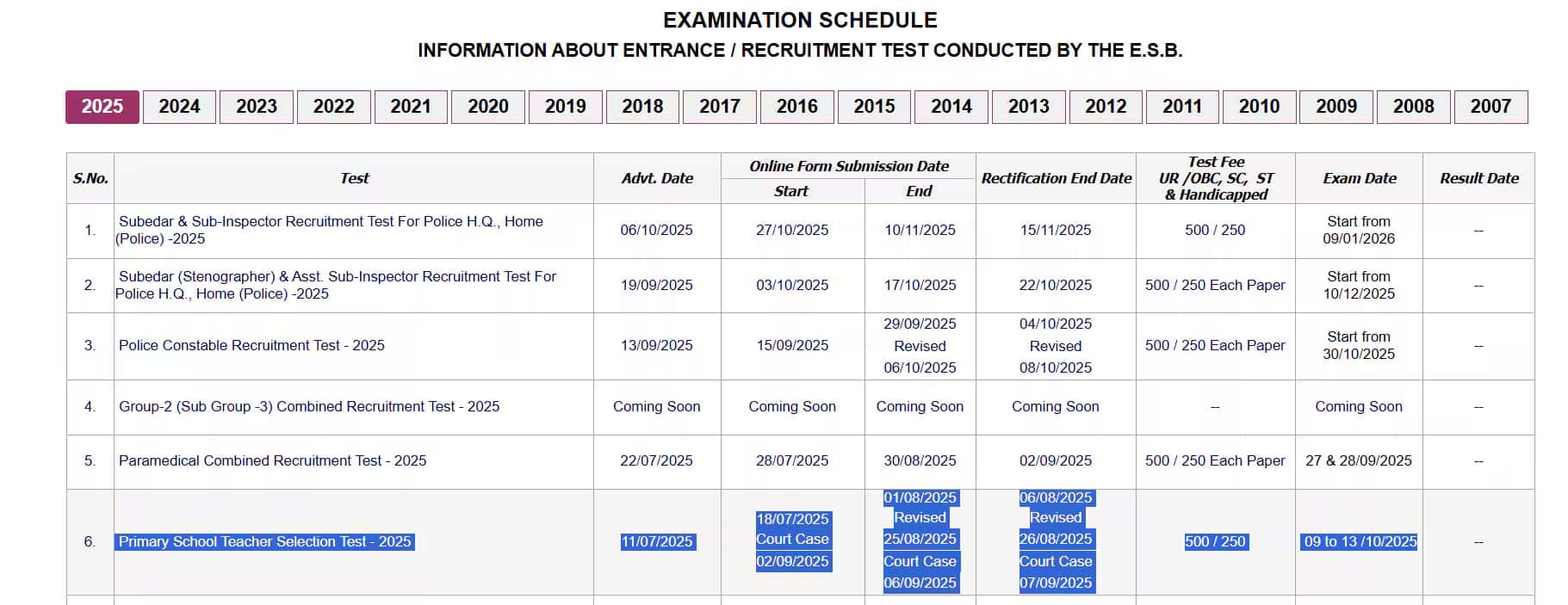Click Primary School Teacher Selection Test - 2025
1568x605 pixels.
coord(264,541)
